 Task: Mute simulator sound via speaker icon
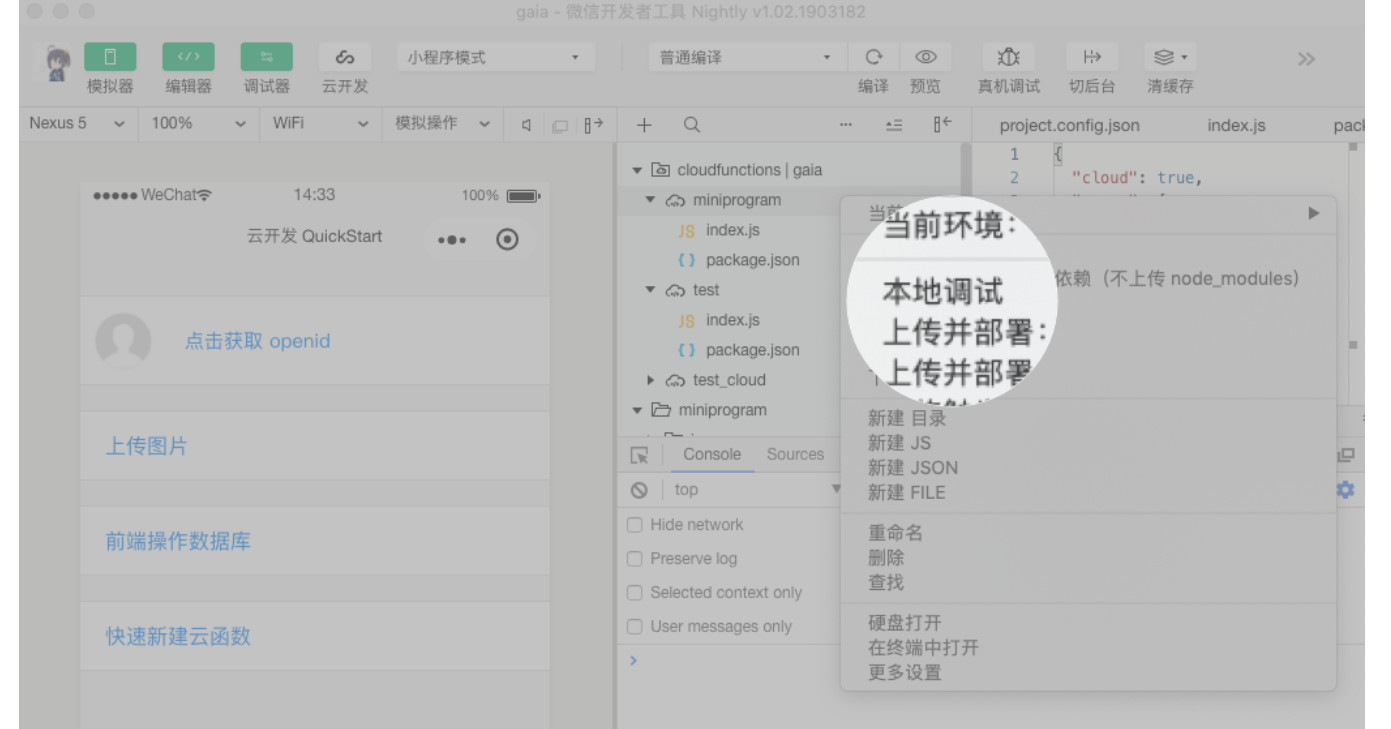tap(528, 125)
